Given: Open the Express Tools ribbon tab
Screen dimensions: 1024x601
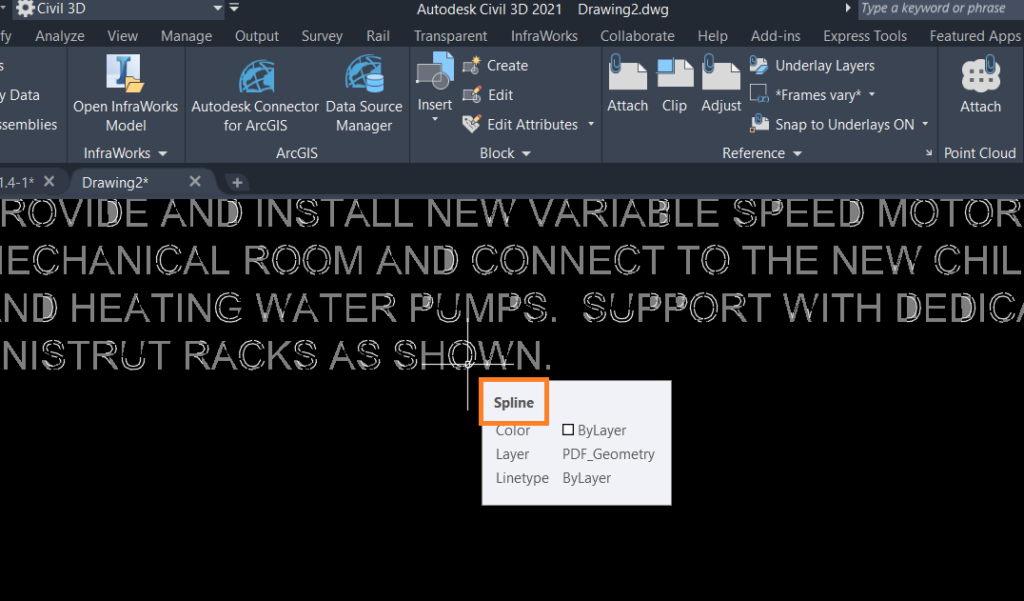Looking at the screenshot, I should (865, 36).
